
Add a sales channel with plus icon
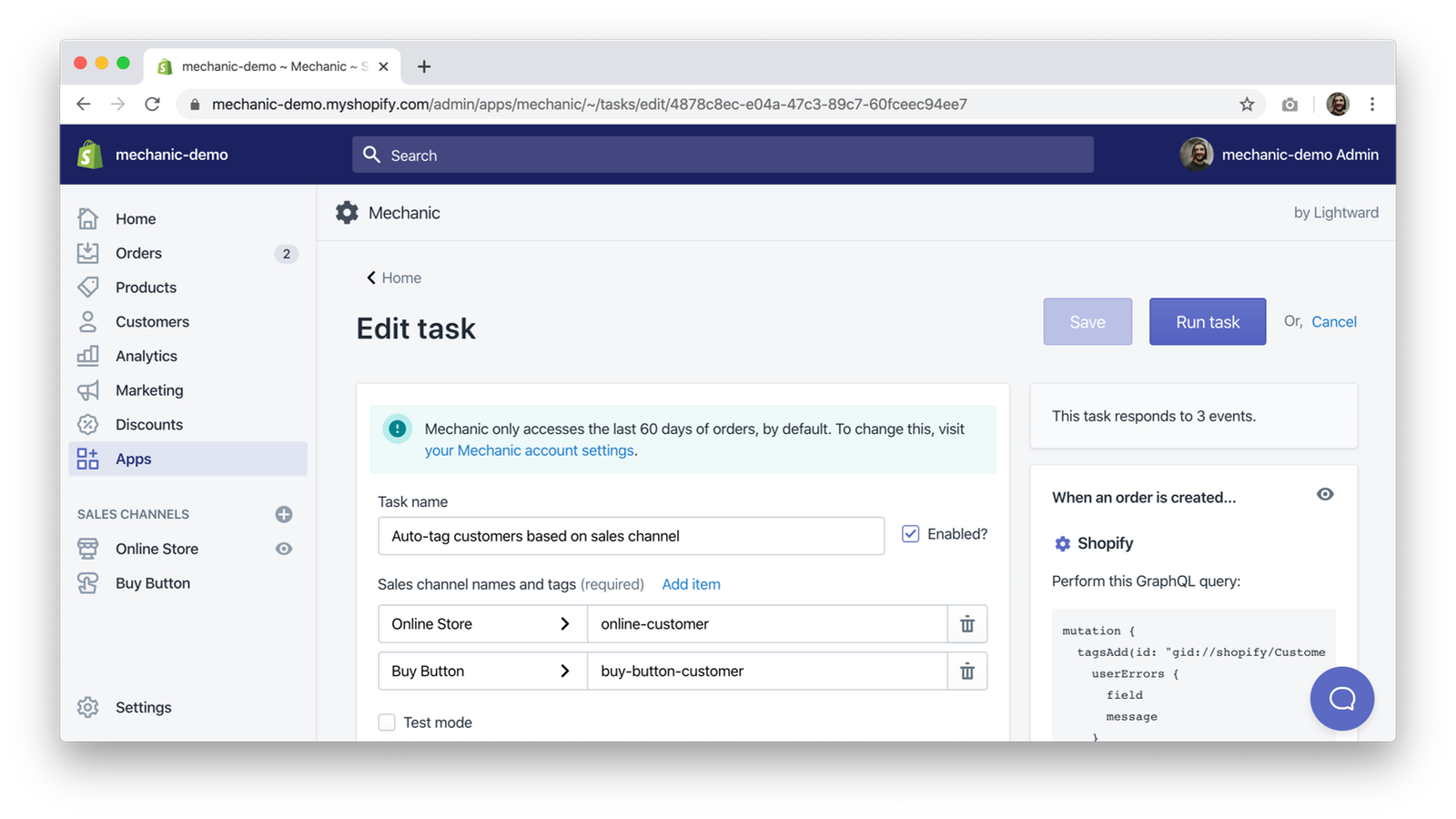click(x=284, y=514)
